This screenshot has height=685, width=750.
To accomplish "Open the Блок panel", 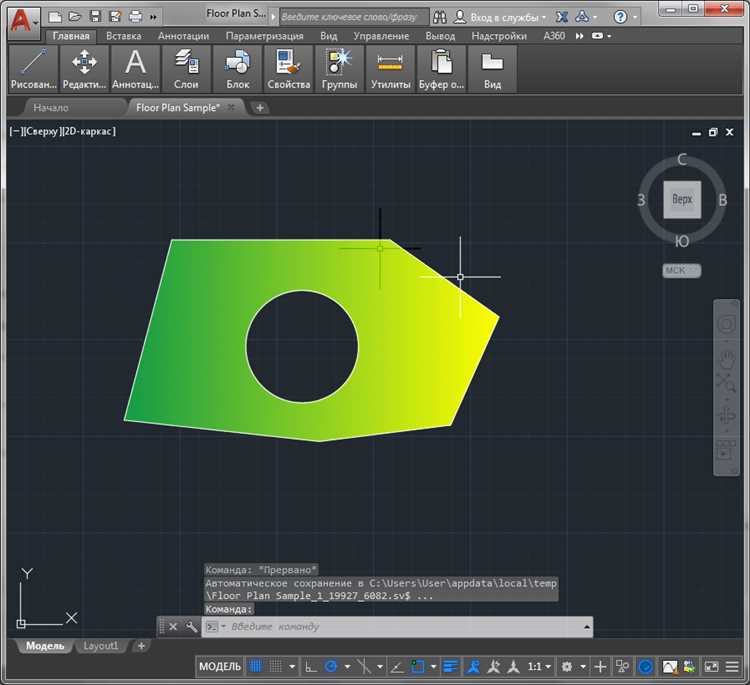I will [x=238, y=69].
